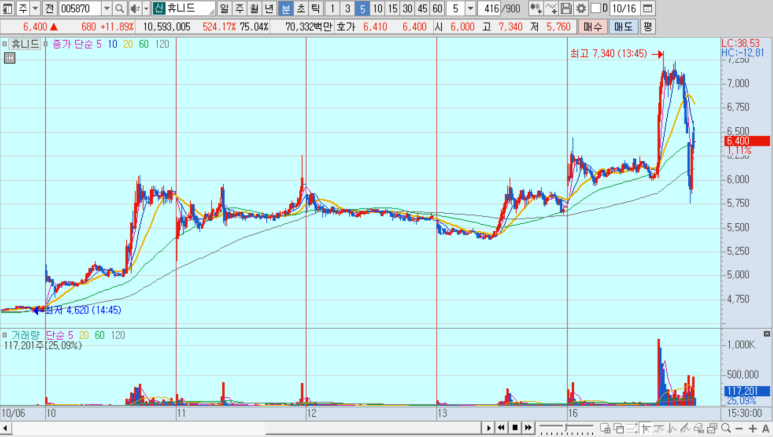Click the stock search magnifier icon
This screenshot has width=773, height=437.
point(119,8)
